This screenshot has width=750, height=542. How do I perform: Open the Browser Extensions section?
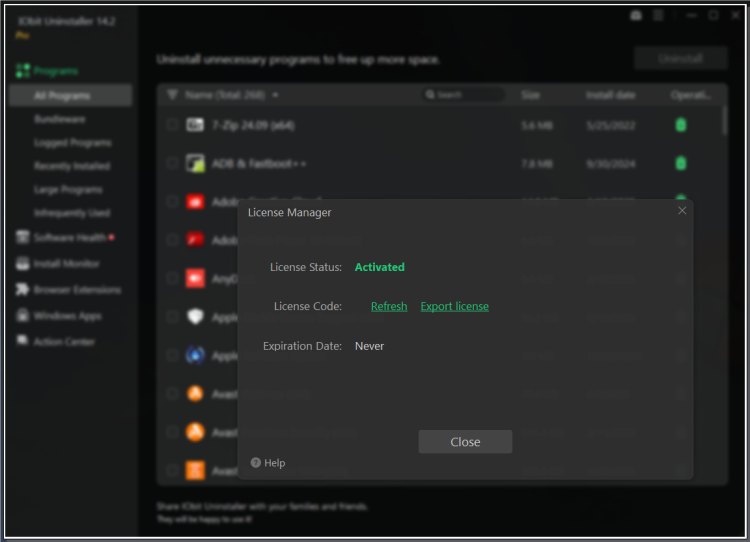[68, 289]
